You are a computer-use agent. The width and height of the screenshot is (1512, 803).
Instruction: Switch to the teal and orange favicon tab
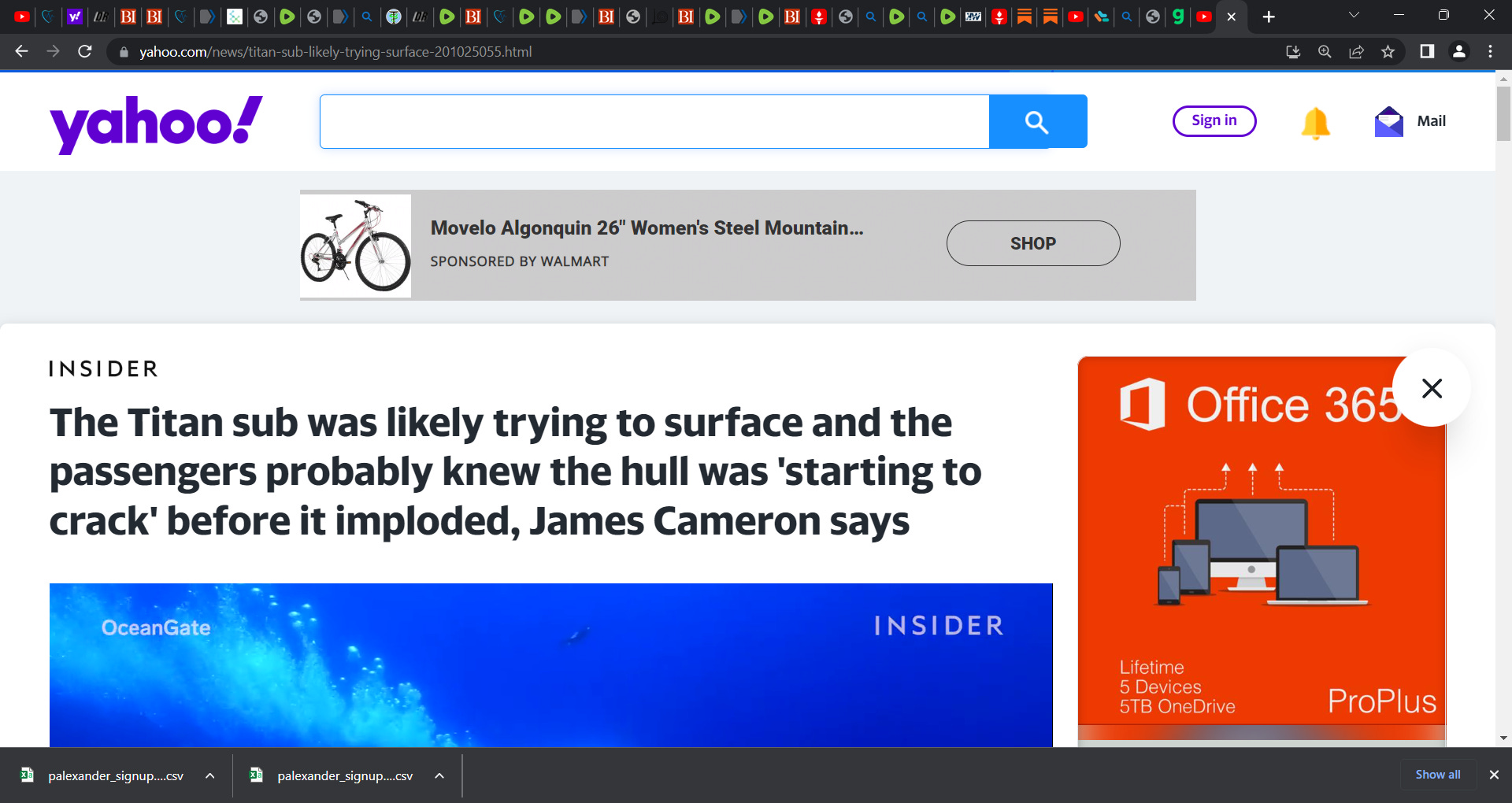pos(1102,17)
